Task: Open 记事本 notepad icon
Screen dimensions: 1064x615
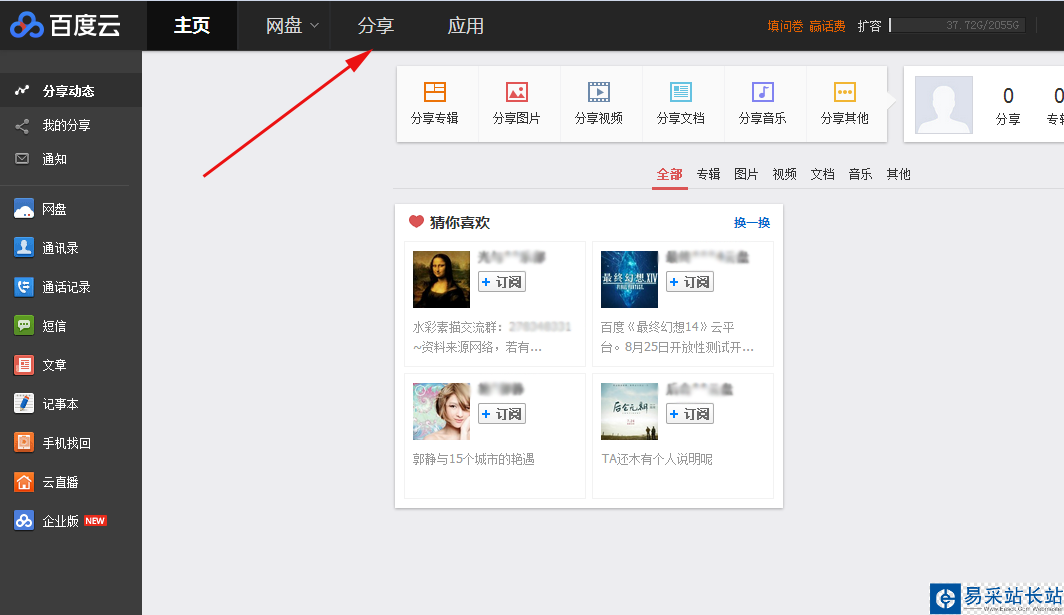Action: point(24,404)
